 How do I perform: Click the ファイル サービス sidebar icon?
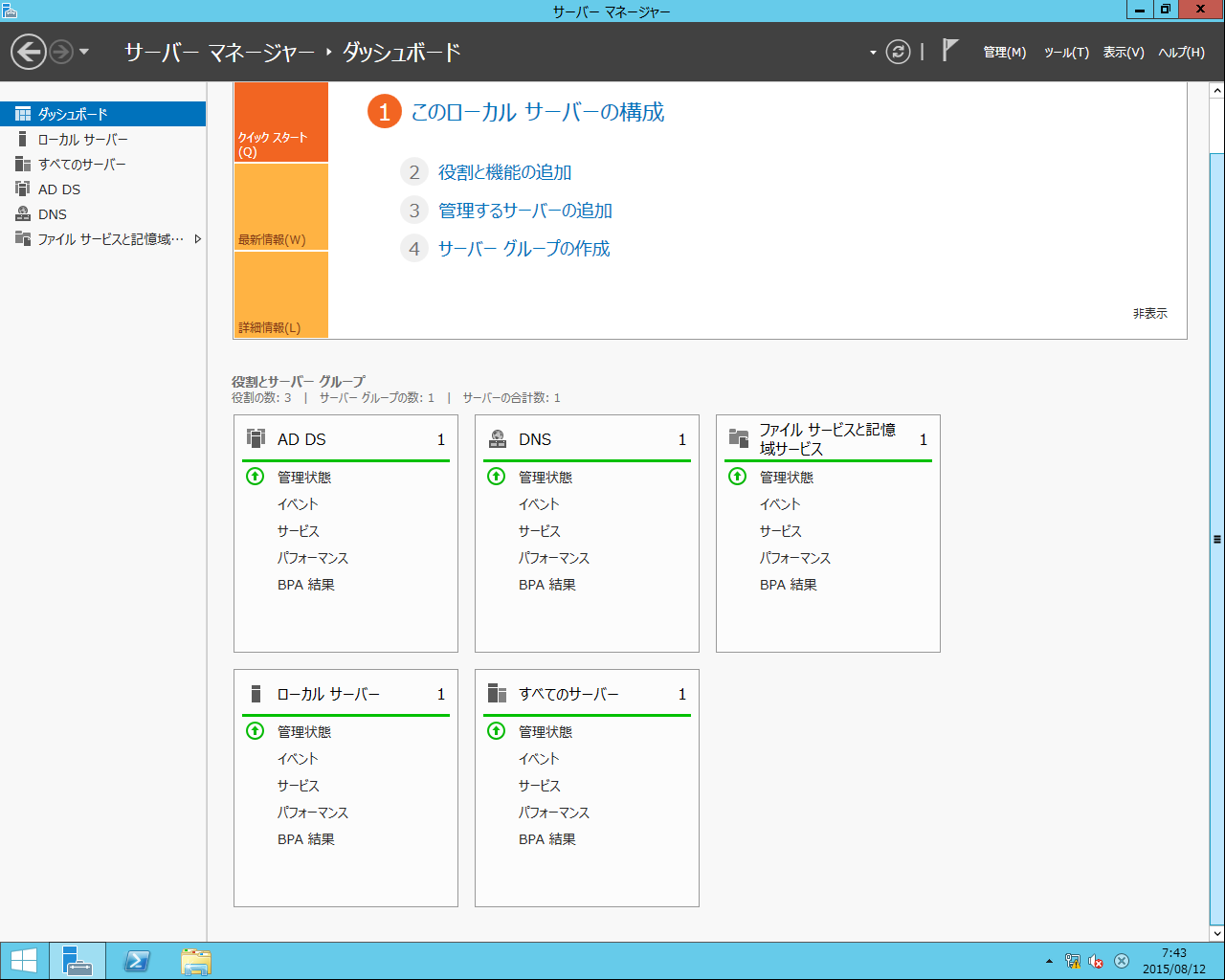point(23,238)
